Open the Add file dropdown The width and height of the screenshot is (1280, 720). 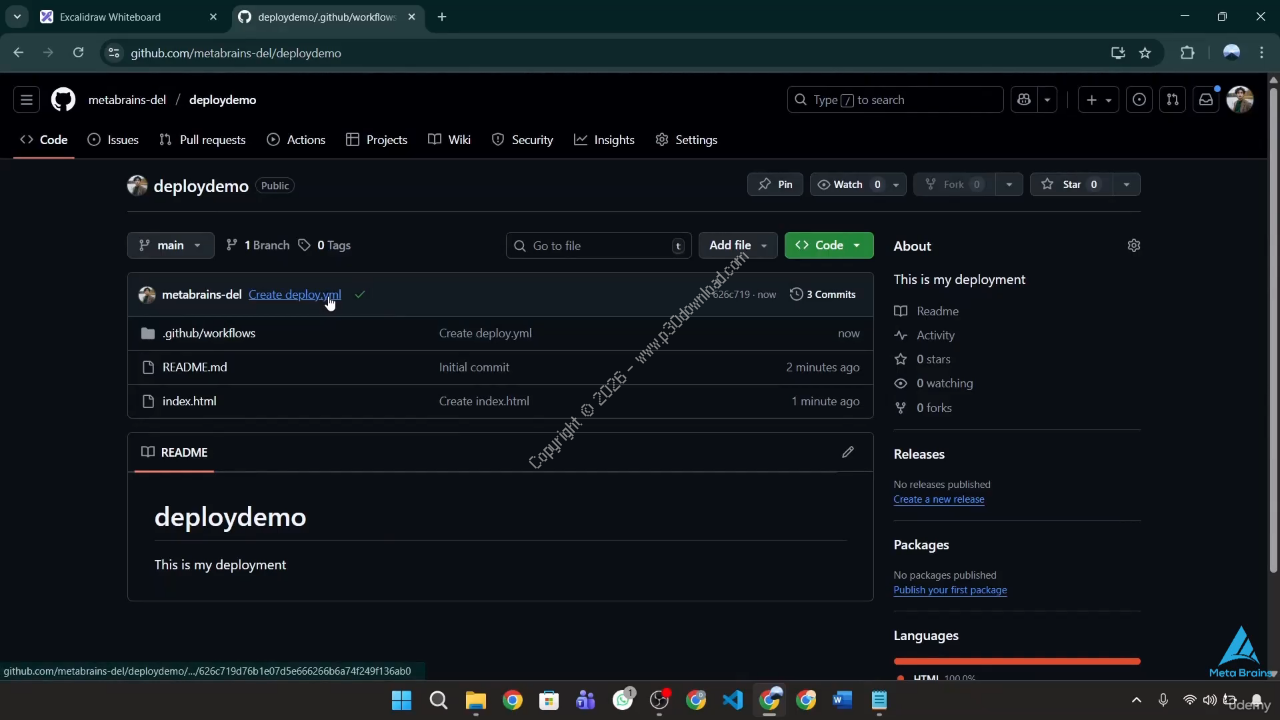738,245
